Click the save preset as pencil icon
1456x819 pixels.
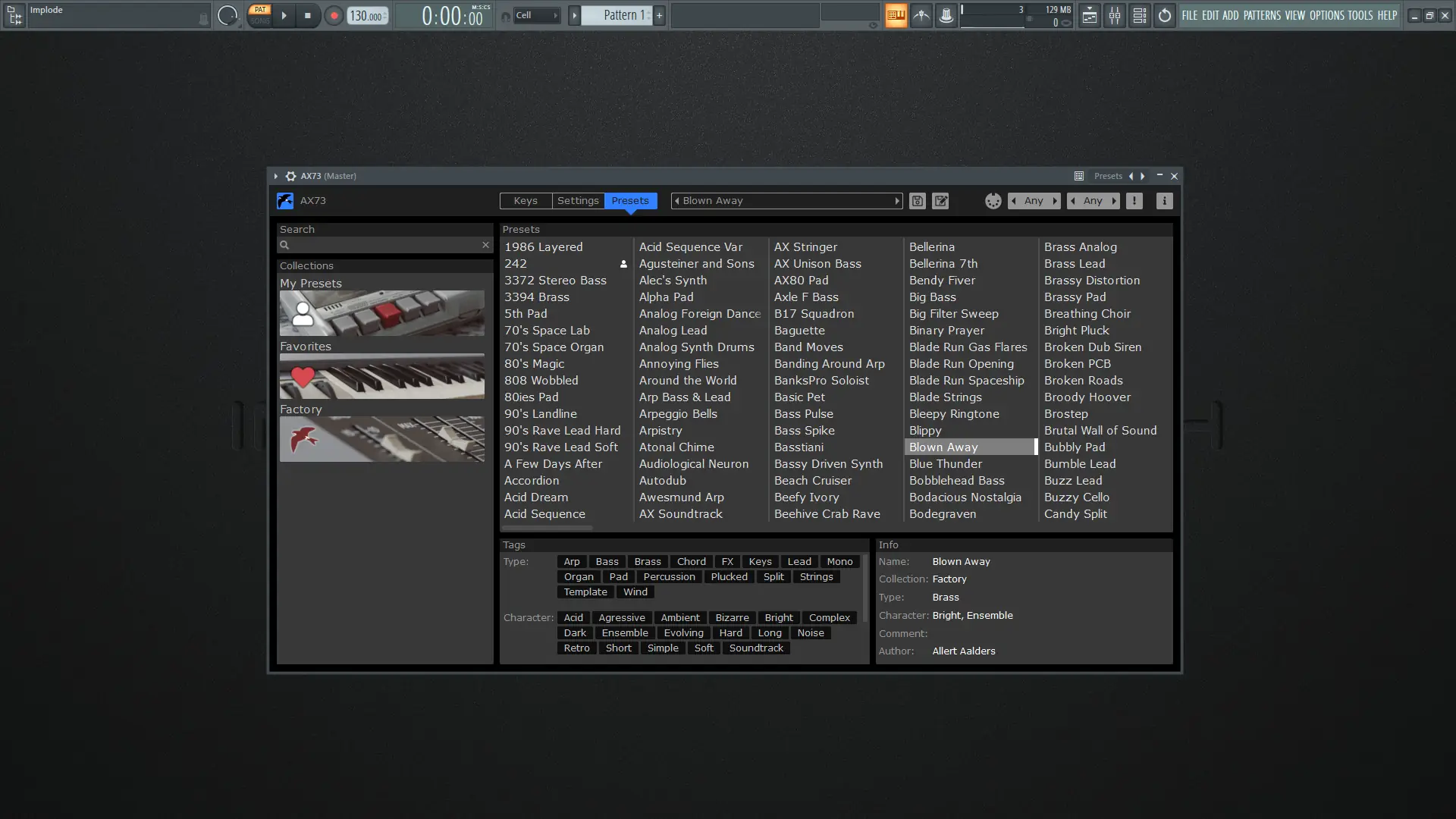[x=940, y=201]
